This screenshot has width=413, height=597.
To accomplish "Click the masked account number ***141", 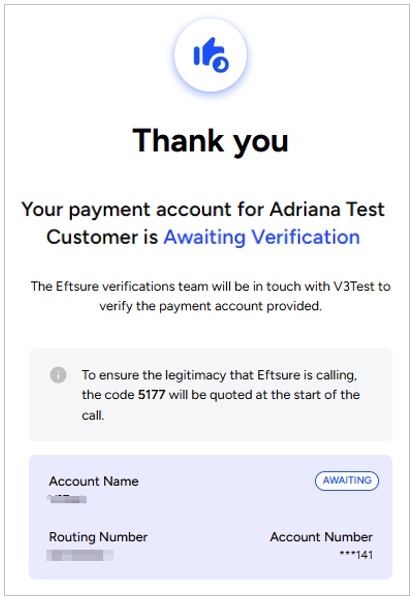I will (356, 555).
